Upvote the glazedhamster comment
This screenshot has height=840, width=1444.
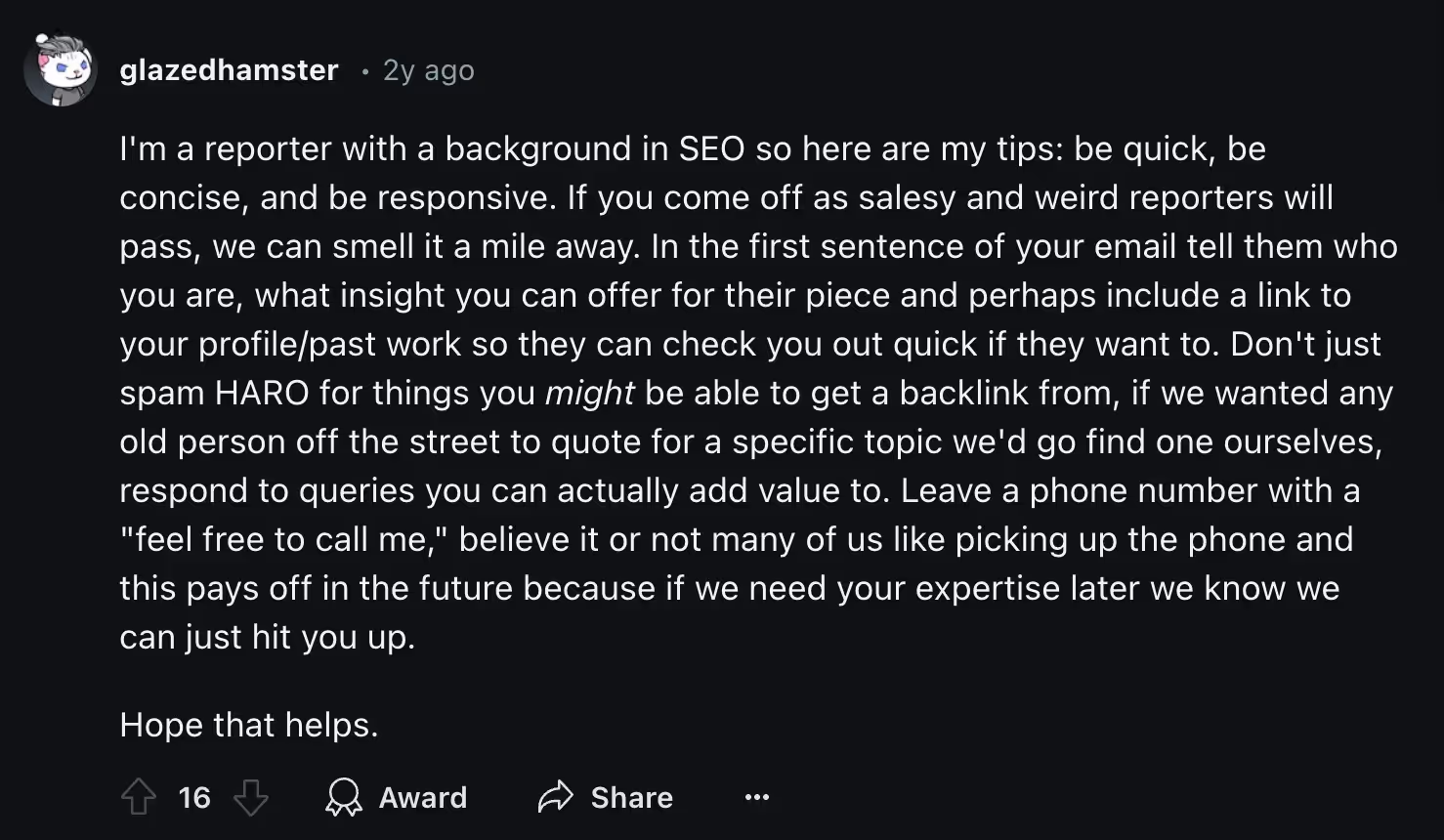[x=138, y=797]
